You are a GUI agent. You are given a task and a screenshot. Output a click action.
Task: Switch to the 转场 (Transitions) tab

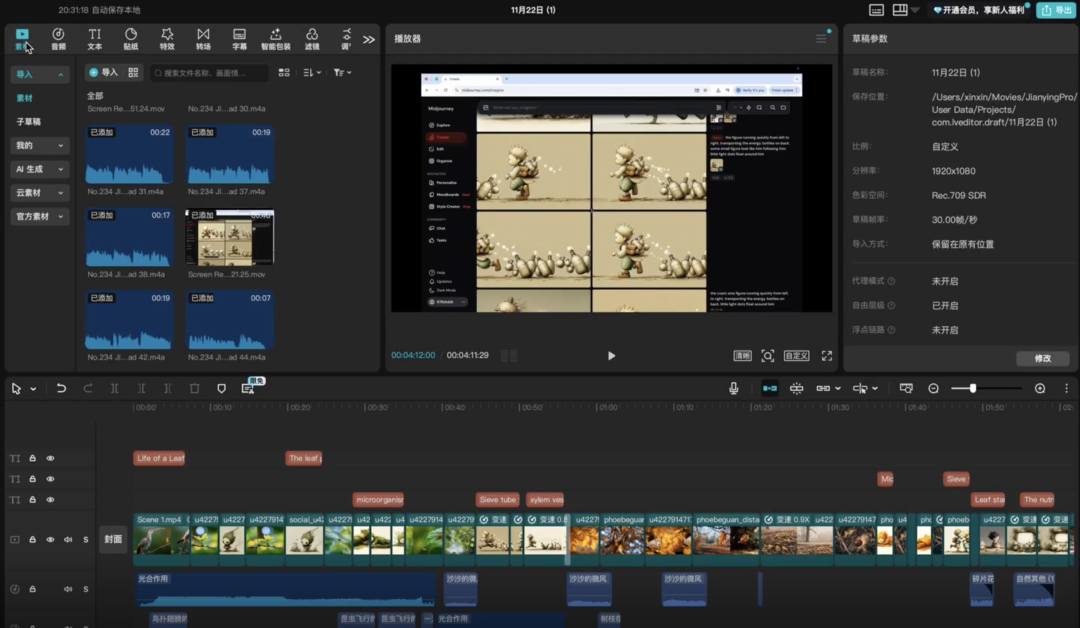[x=203, y=39]
